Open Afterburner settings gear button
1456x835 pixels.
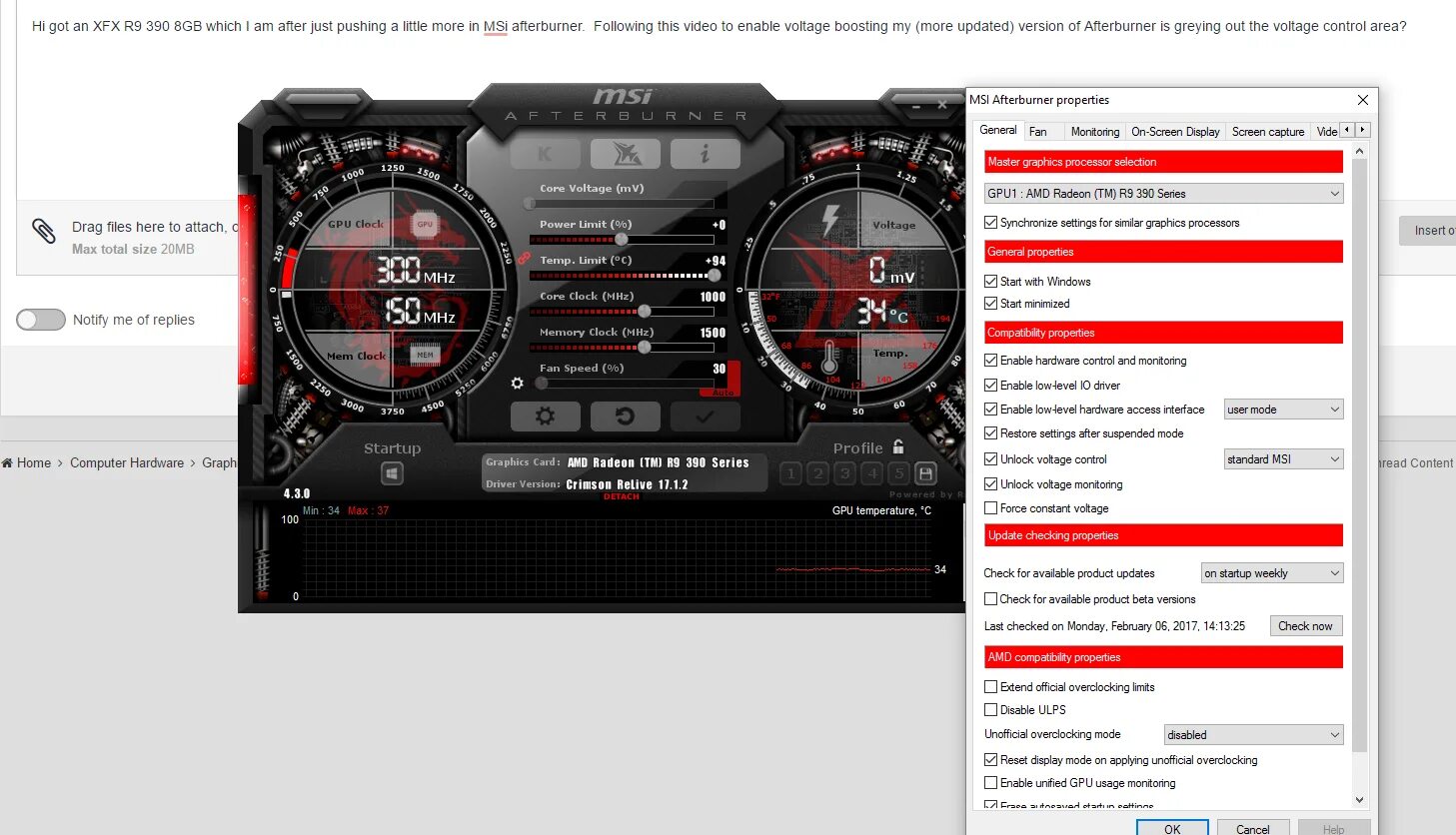point(545,416)
